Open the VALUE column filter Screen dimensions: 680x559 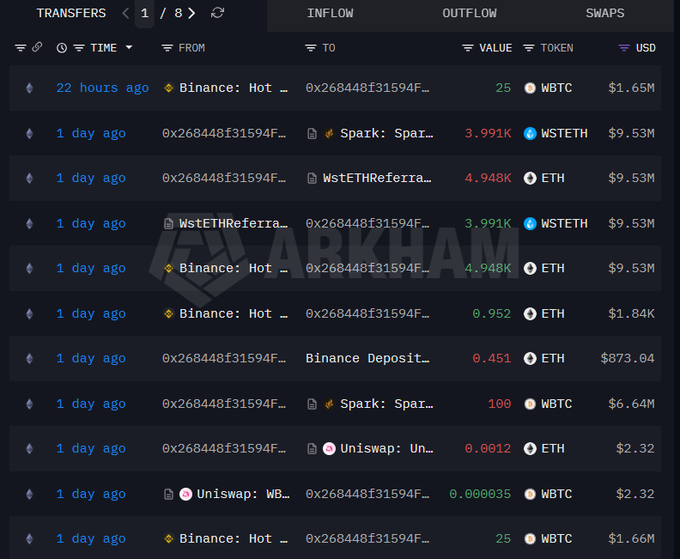[468, 48]
